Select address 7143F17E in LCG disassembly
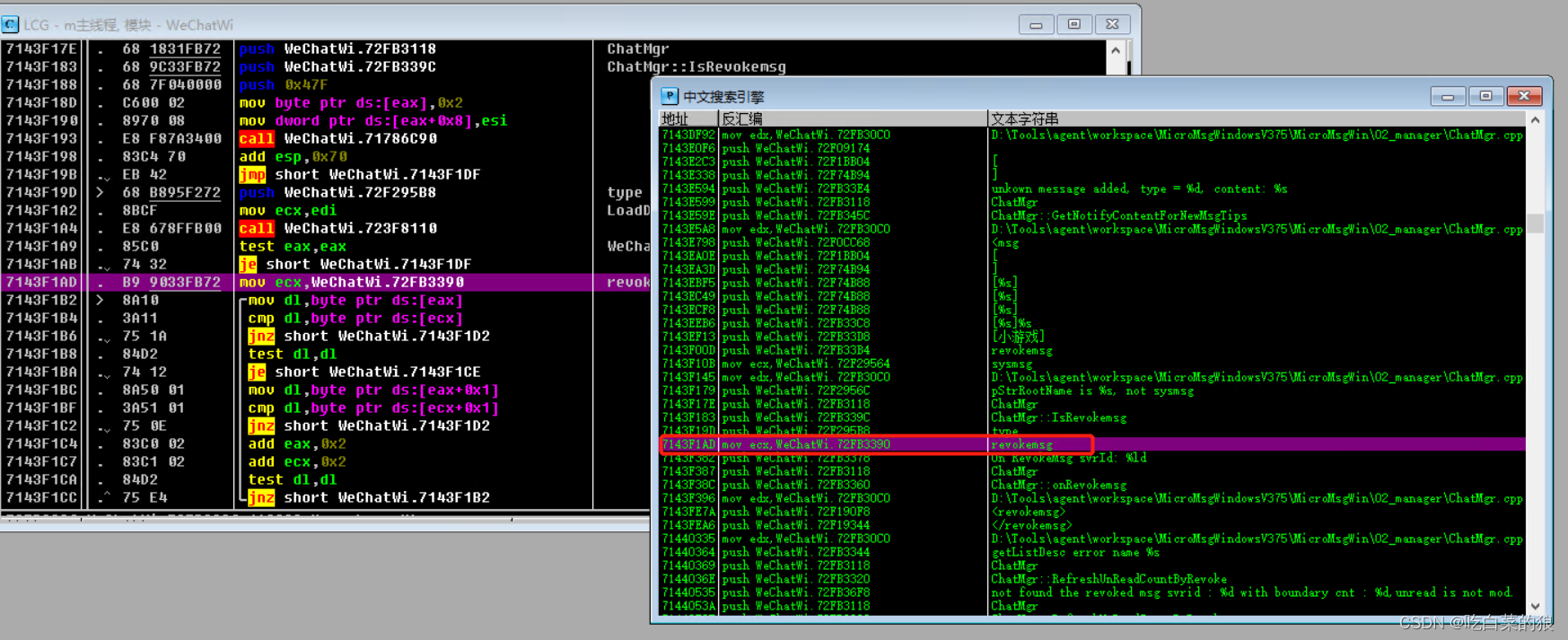The height and width of the screenshot is (640, 1568). [41, 48]
